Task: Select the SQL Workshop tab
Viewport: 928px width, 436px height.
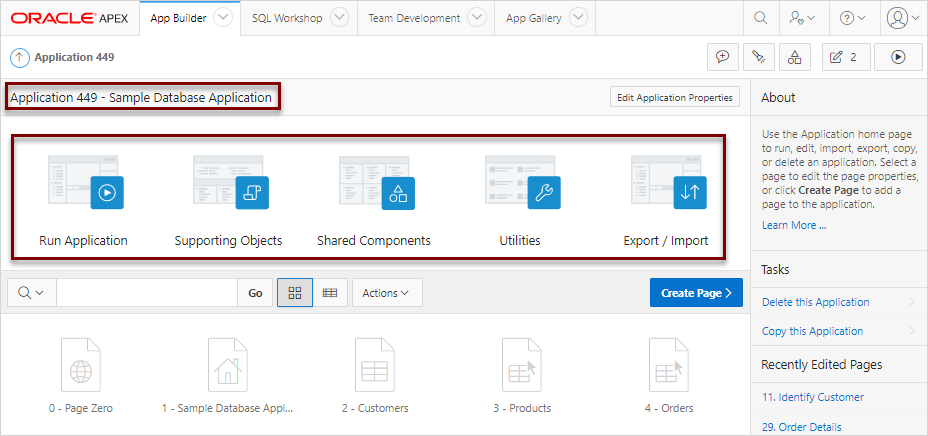Action: point(287,18)
